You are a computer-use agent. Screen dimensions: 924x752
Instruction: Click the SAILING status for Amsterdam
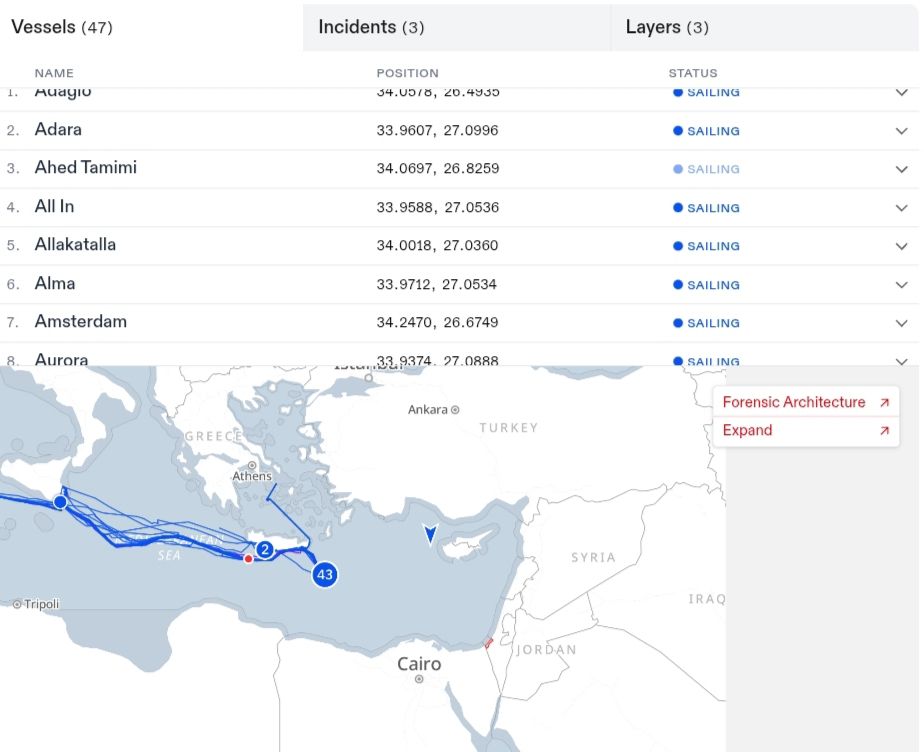click(706, 323)
